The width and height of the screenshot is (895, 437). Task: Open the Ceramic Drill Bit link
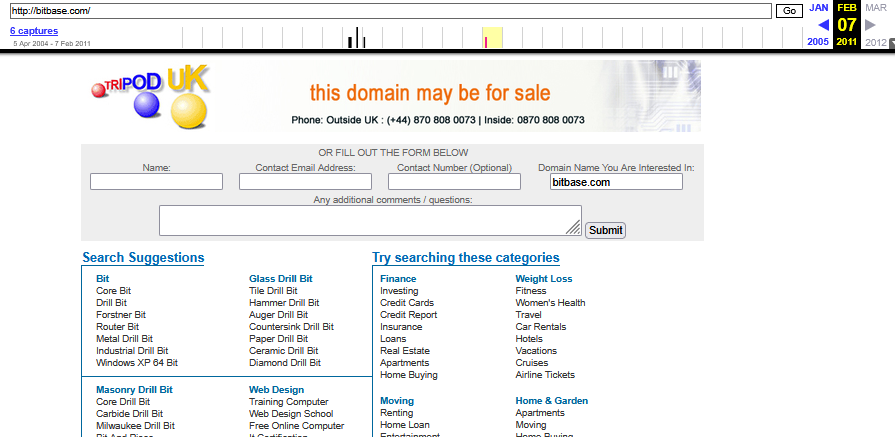click(284, 351)
